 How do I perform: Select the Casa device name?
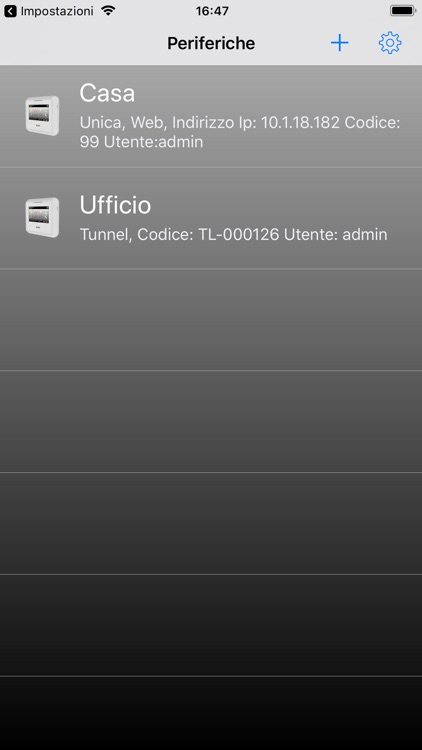click(x=107, y=93)
